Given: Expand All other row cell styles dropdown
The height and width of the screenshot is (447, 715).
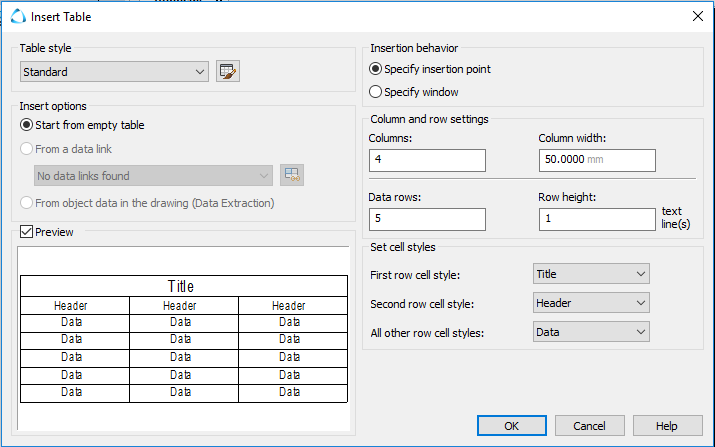Looking at the screenshot, I should pos(591,332).
